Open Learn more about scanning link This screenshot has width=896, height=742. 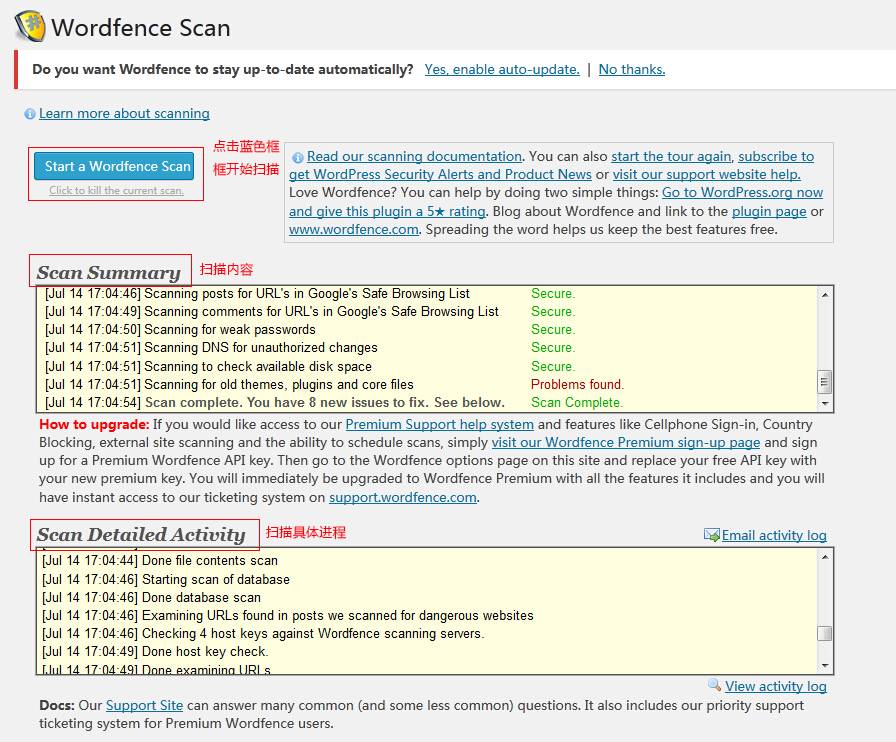tap(124, 114)
